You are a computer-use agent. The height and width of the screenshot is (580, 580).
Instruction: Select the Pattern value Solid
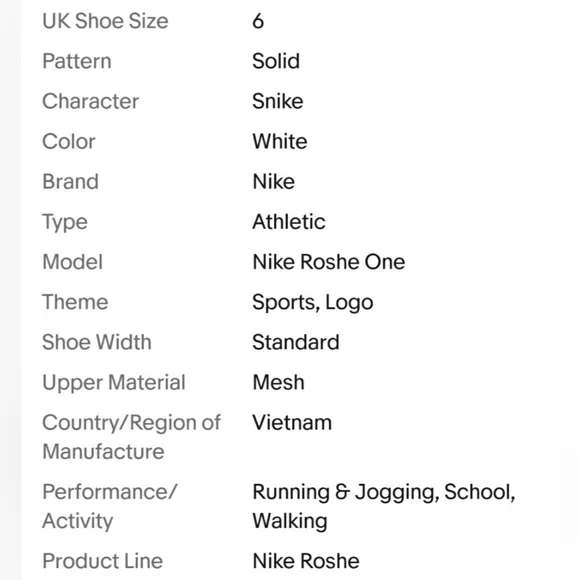[276, 61]
